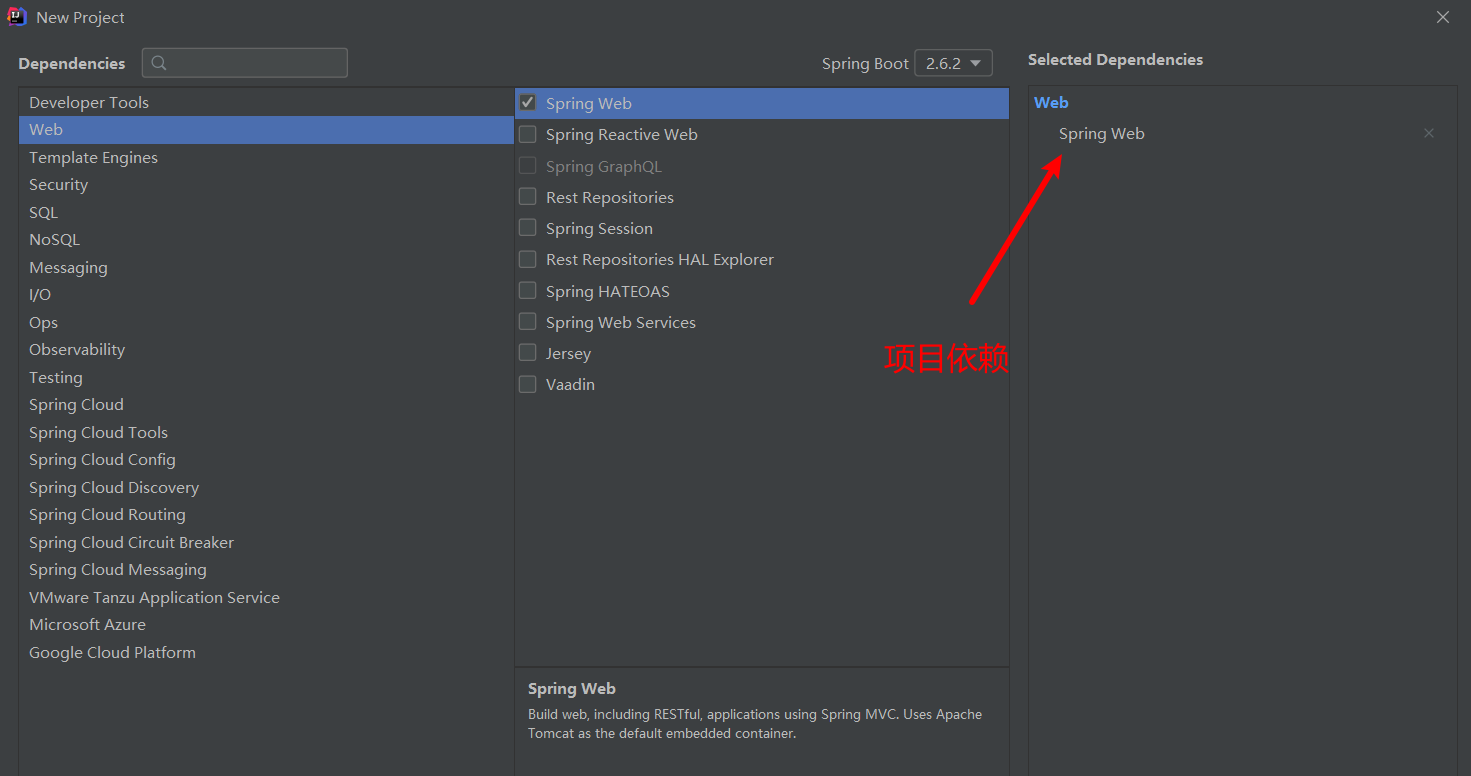This screenshot has height=776, width=1471.
Task: Click the Vaadin row label
Action: point(570,384)
